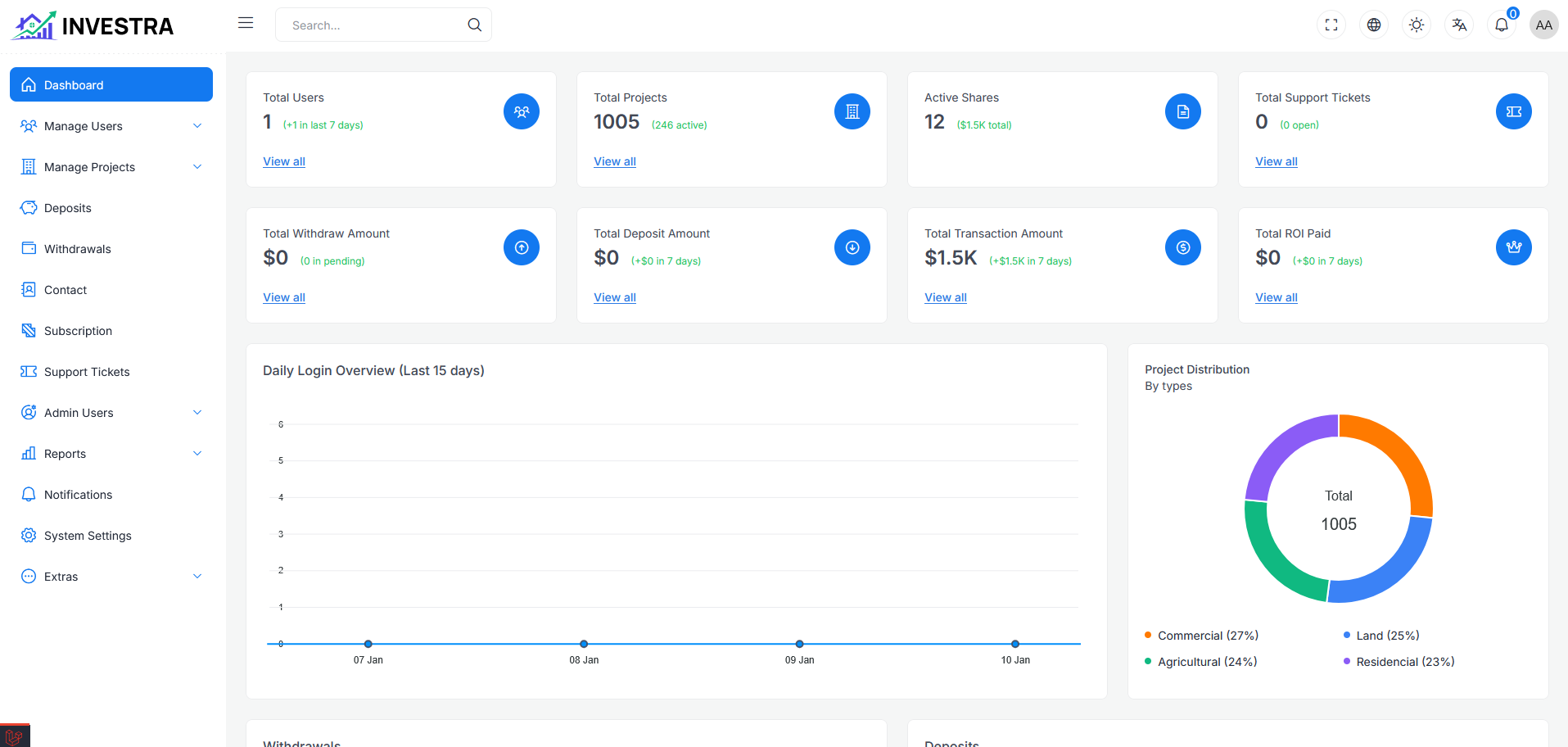Viewport: 1568px width, 747px height.
Task: Toggle light/dark theme sun icon
Action: tap(1417, 25)
